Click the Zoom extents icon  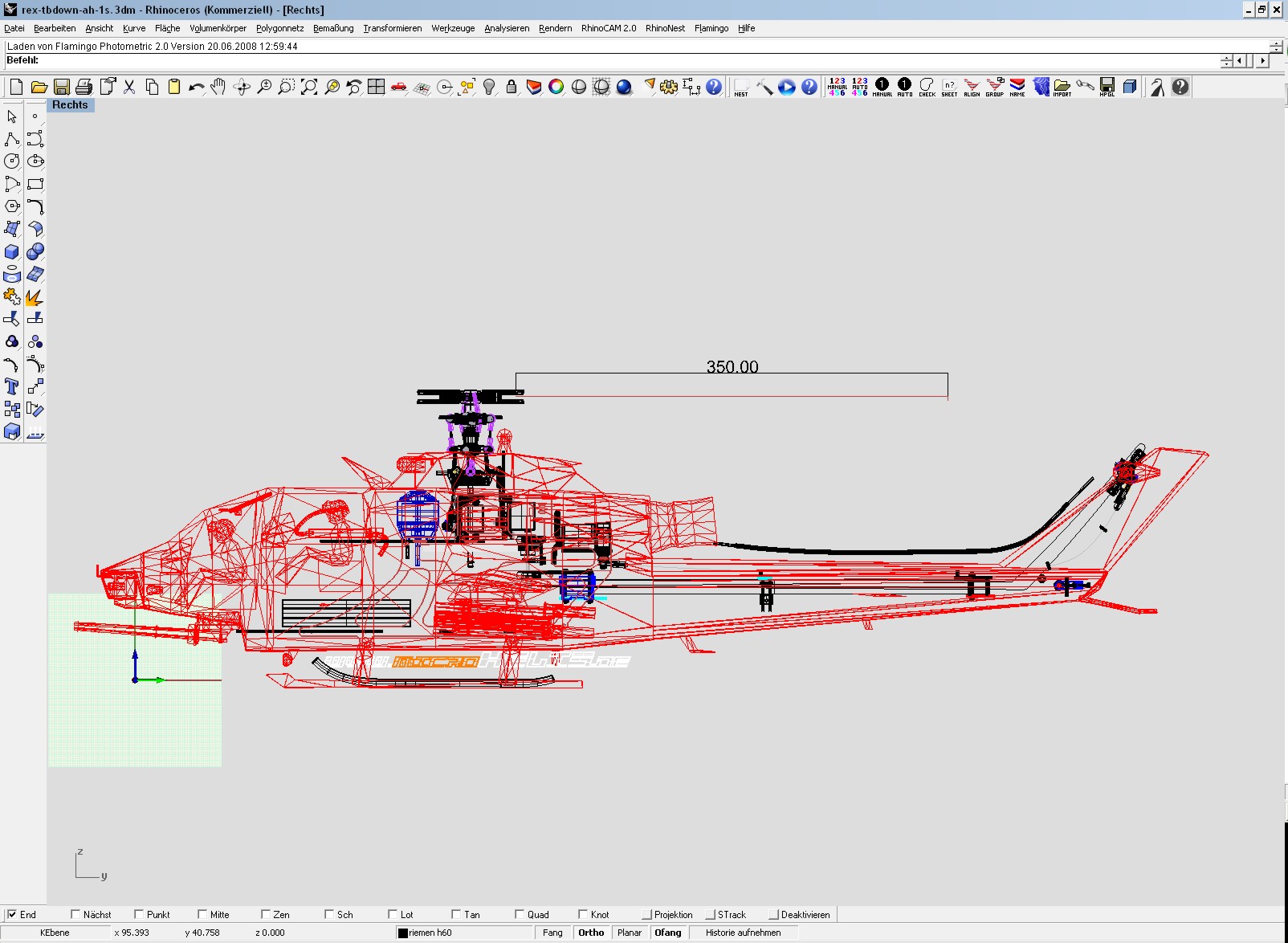click(308, 87)
